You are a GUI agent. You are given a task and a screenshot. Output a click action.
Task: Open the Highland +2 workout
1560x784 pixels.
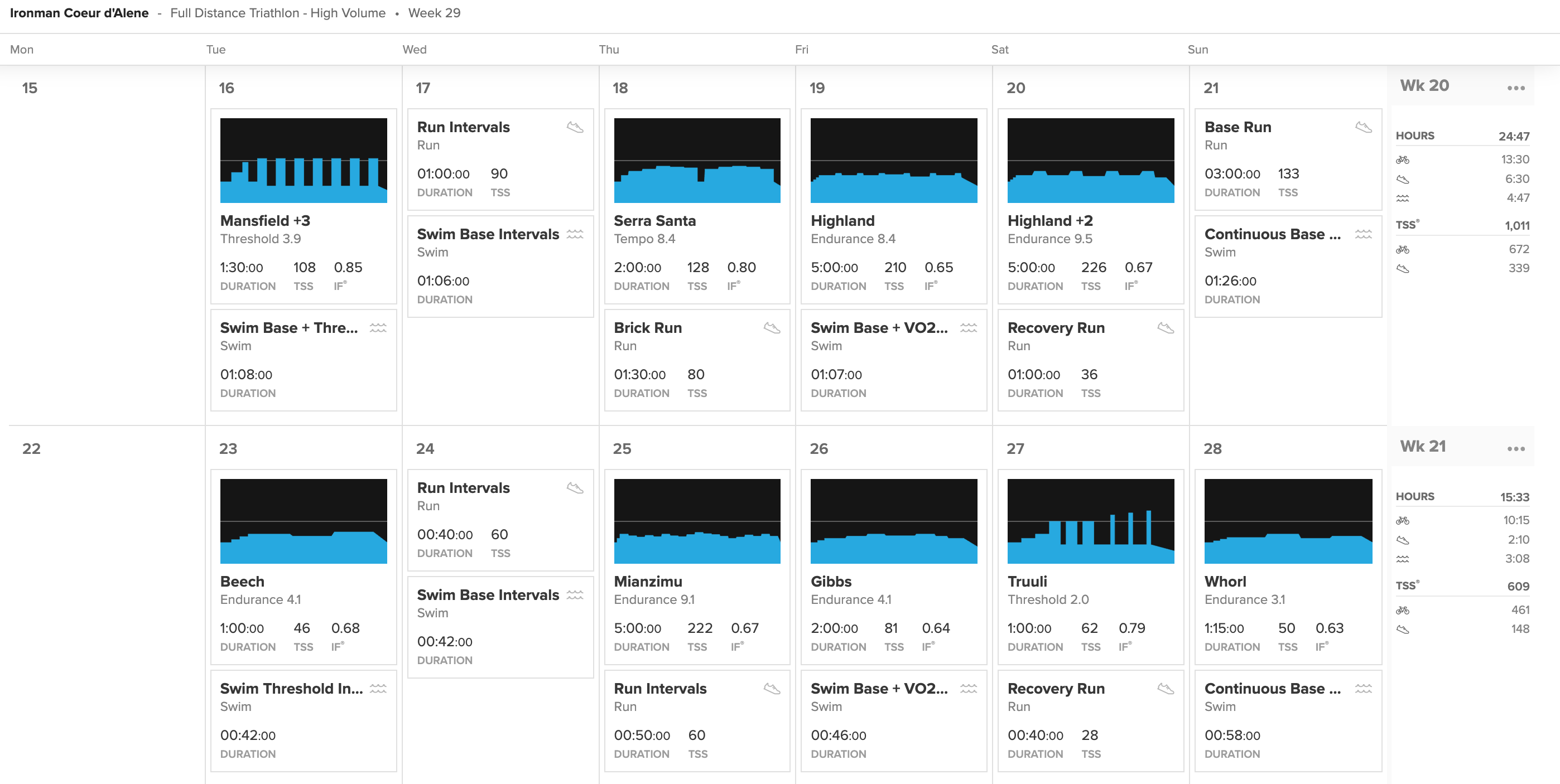click(x=1049, y=221)
